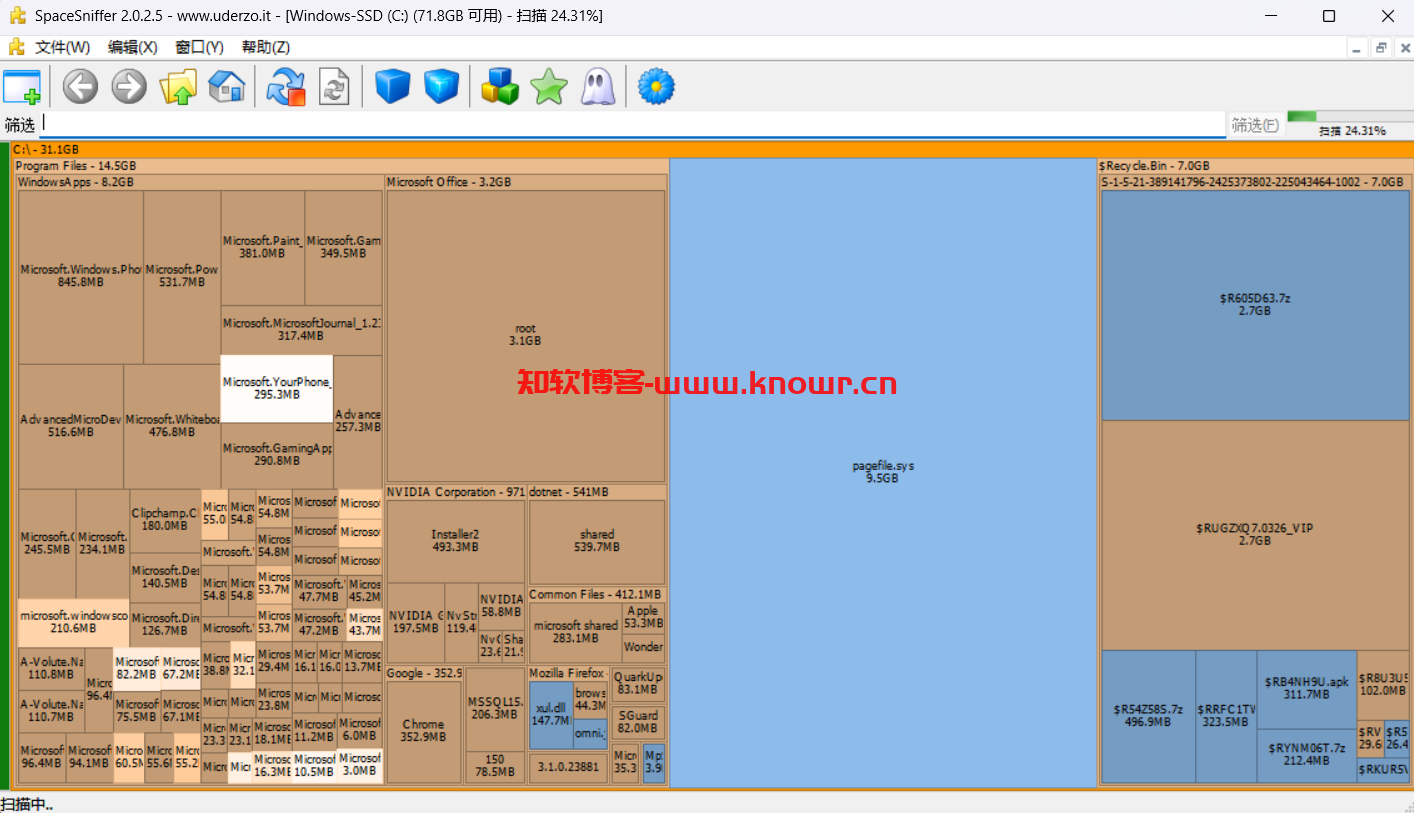This screenshot has width=1414, height=813.
Task: Select the pagefile.sys 9.5GB block
Action: tap(883, 472)
